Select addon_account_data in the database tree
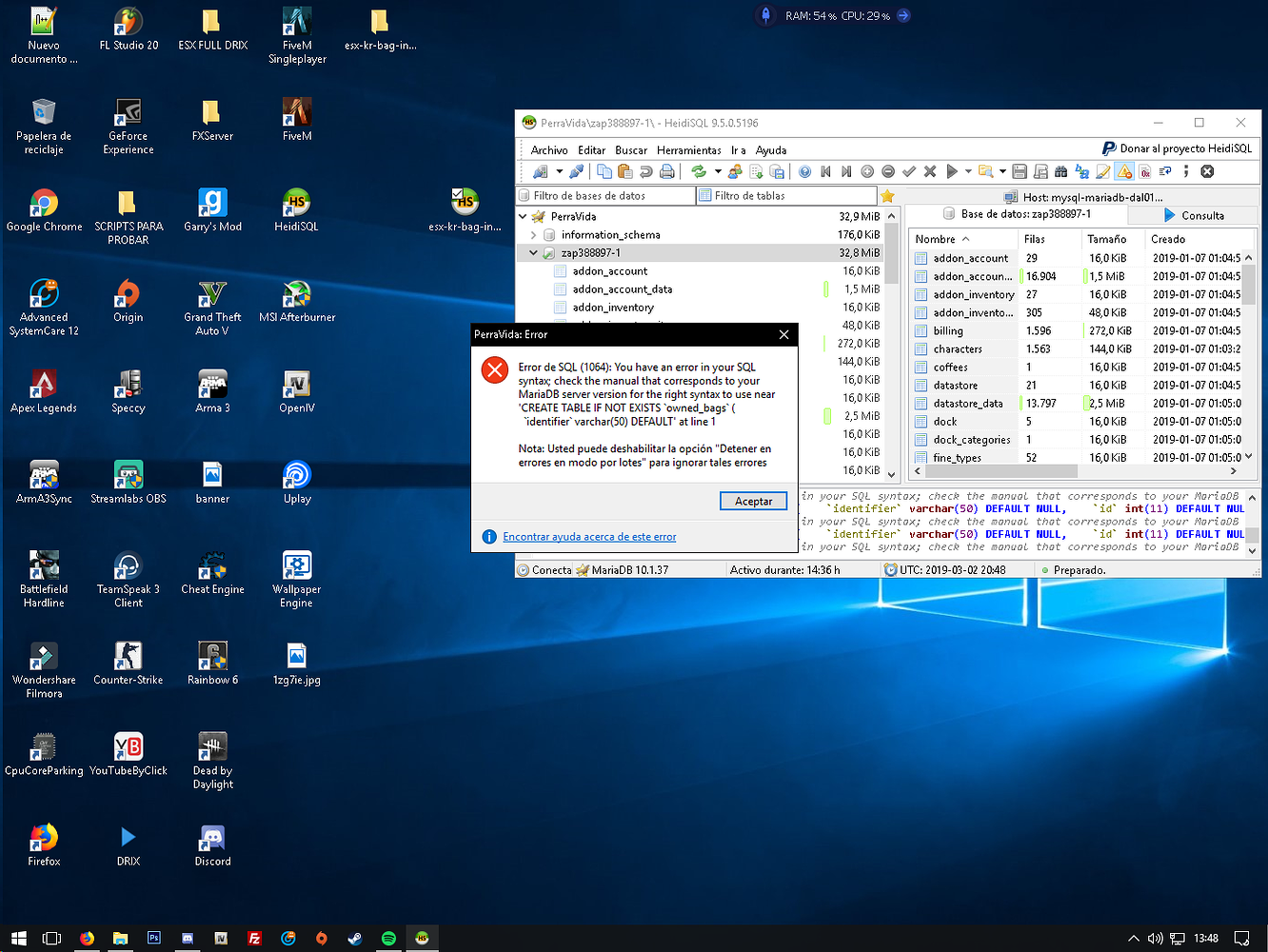Screen dimensions: 1268x952 tap(622, 289)
